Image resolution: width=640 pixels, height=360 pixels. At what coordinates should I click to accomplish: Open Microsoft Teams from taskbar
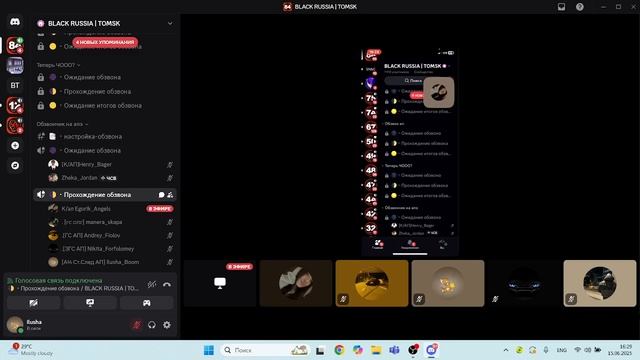coord(394,350)
